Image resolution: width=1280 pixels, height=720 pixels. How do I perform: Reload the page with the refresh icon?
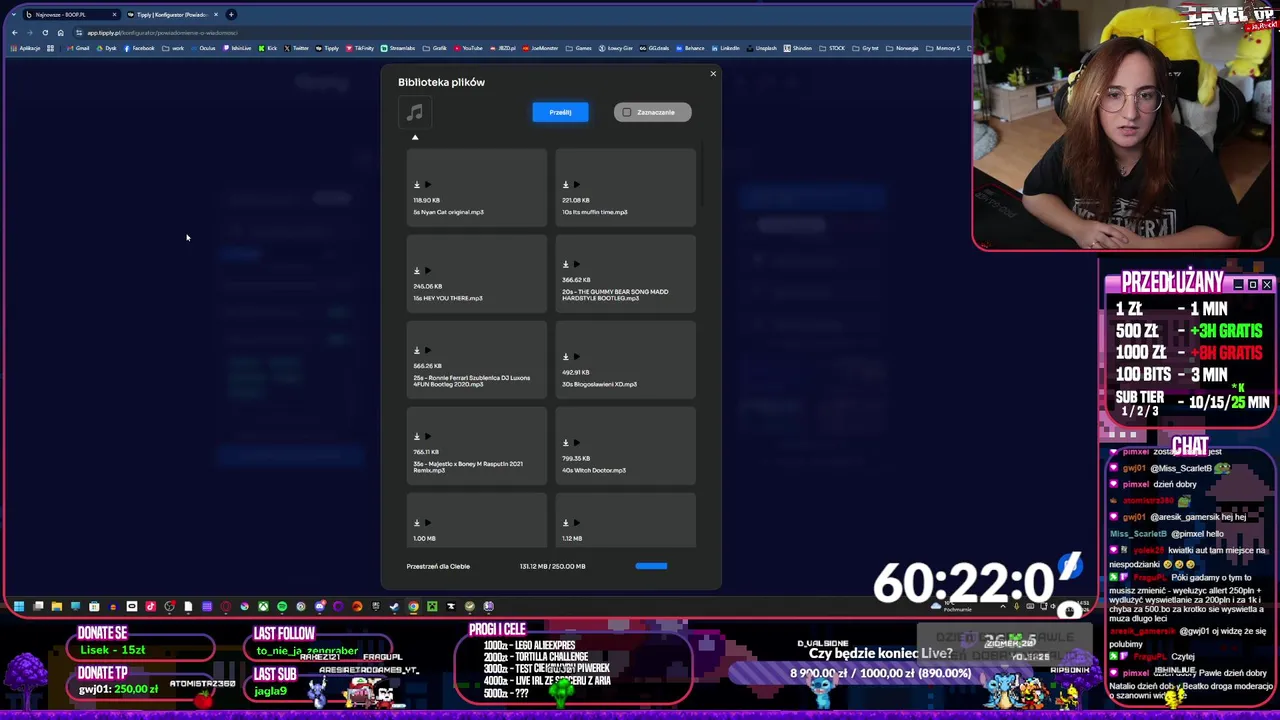point(45,33)
